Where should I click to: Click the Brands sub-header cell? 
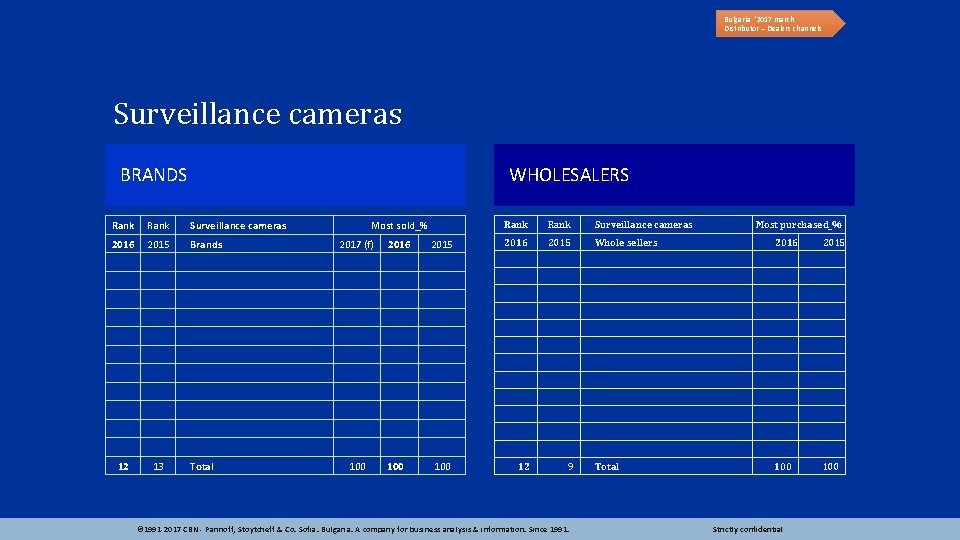click(x=254, y=244)
